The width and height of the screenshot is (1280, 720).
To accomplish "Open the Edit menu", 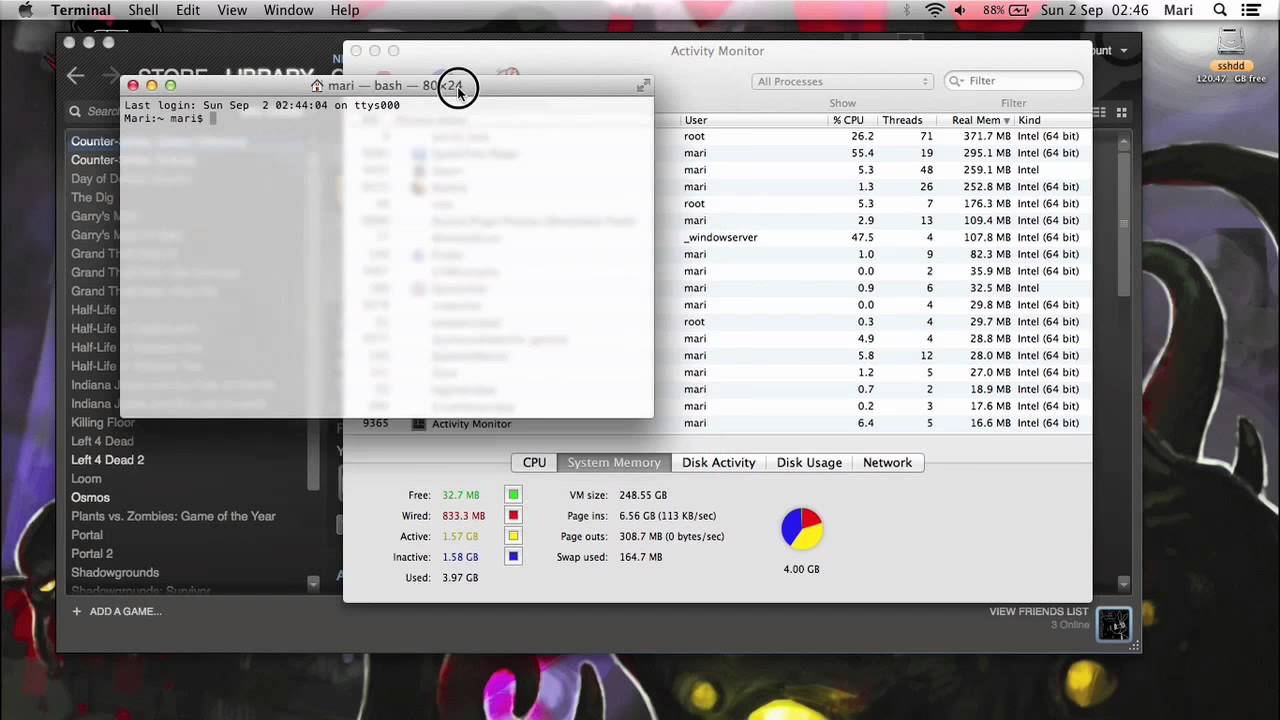I will pyautogui.click(x=188, y=10).
